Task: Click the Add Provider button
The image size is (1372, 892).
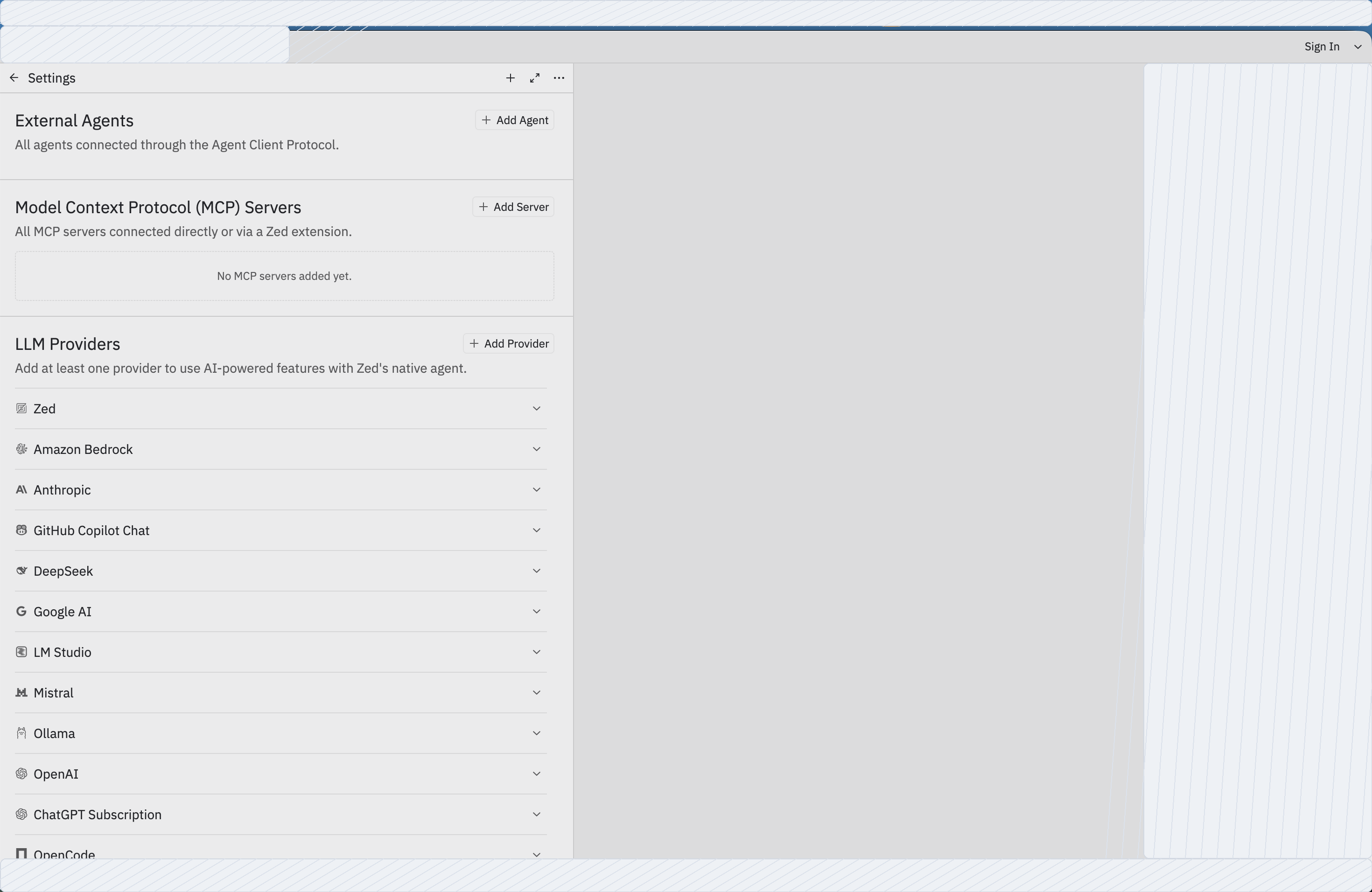Action: [x=509, y=343]
